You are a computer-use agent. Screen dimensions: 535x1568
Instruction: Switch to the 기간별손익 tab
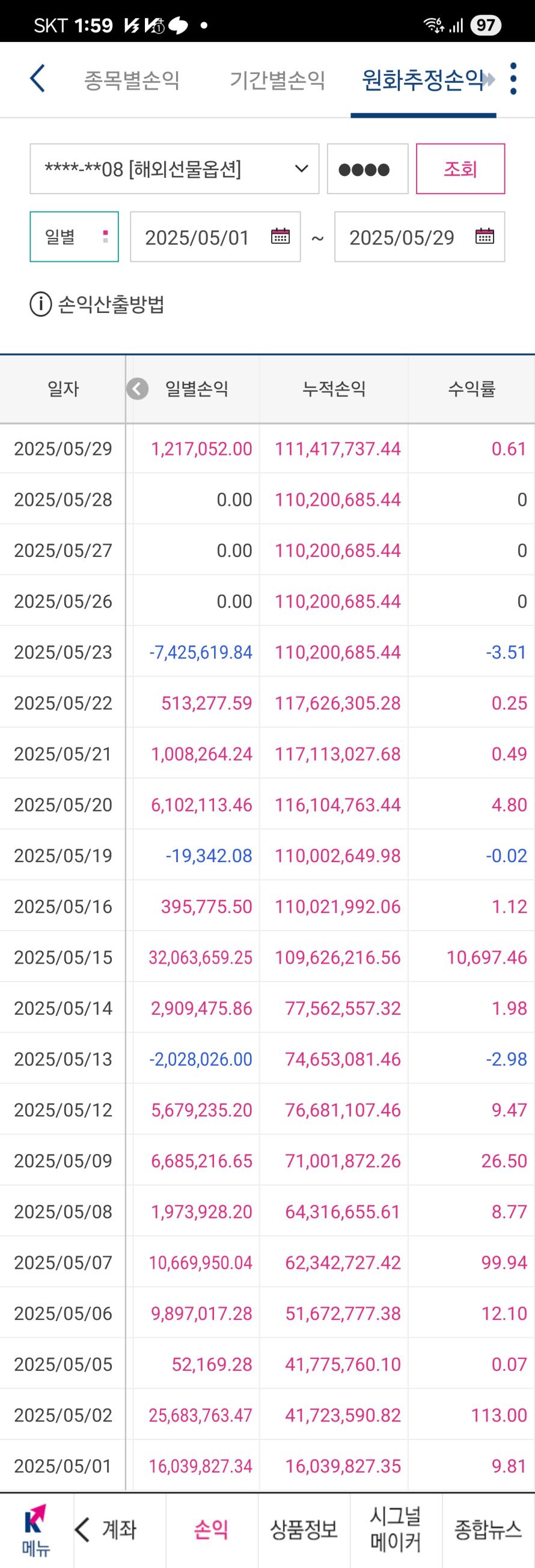(277, 80)
